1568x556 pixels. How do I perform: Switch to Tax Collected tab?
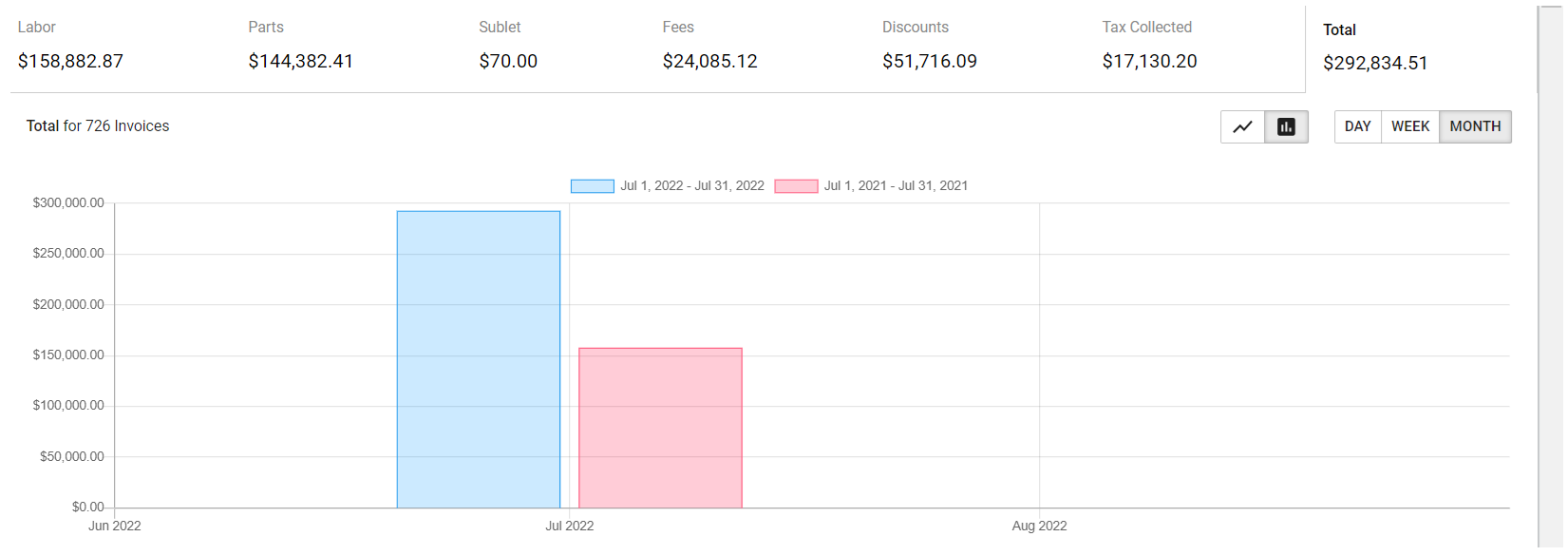click(1148, 46)
